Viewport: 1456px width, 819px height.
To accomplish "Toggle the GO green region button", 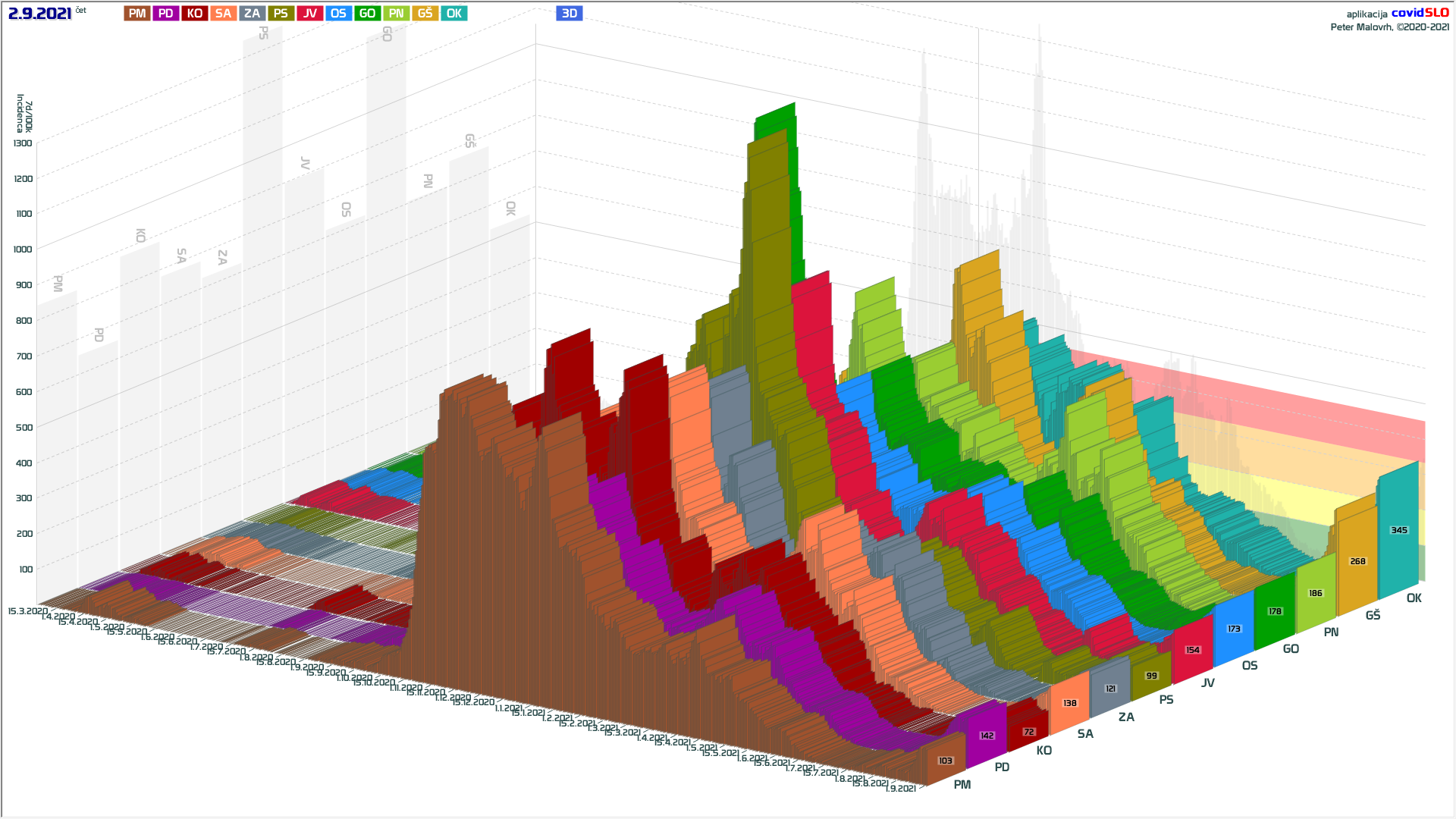I will tap(367, 14).
